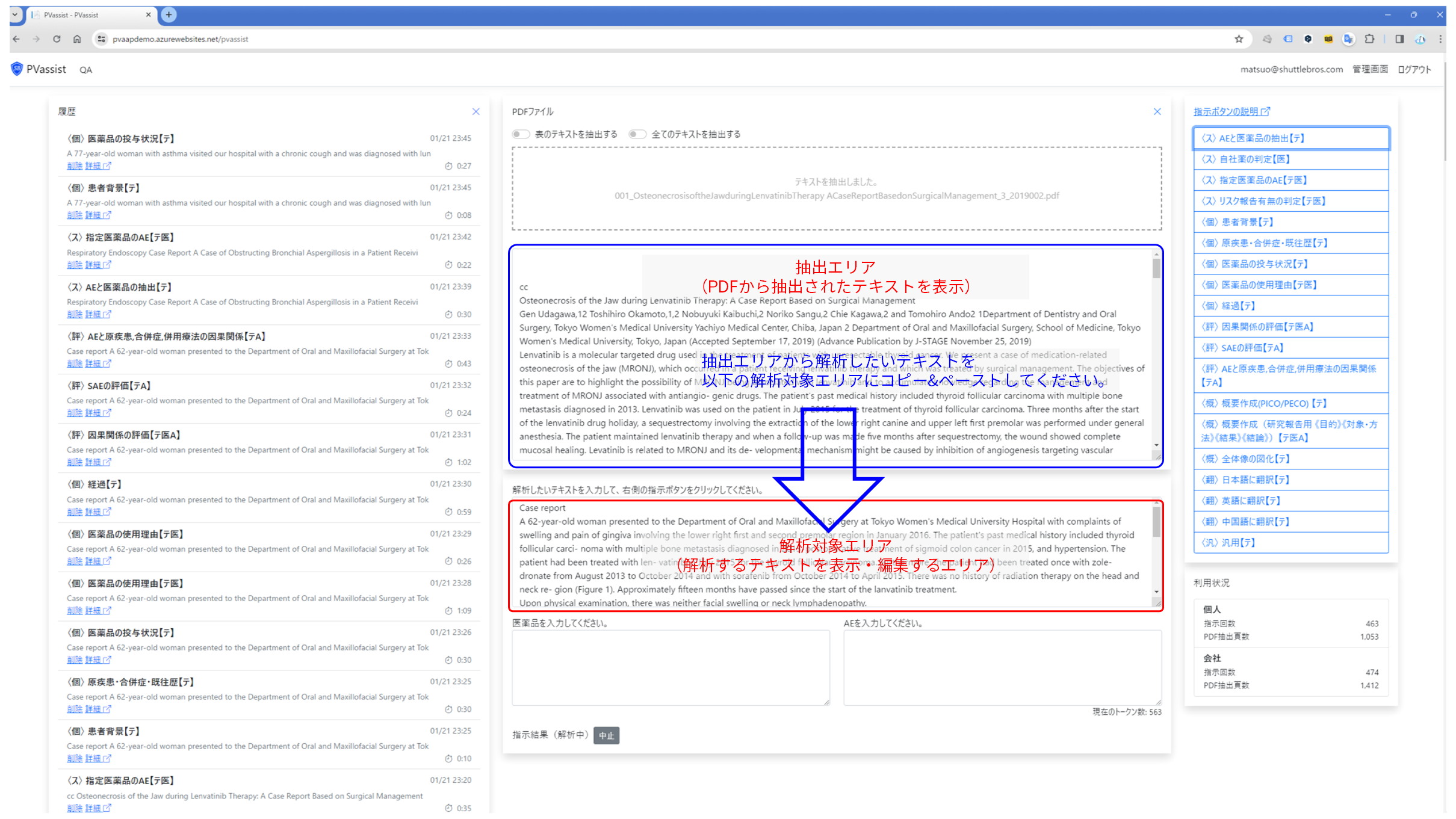Screen dimensions: 1456x819
Task: Close the 履歴 history panel with X
Action: click(476, 112)
